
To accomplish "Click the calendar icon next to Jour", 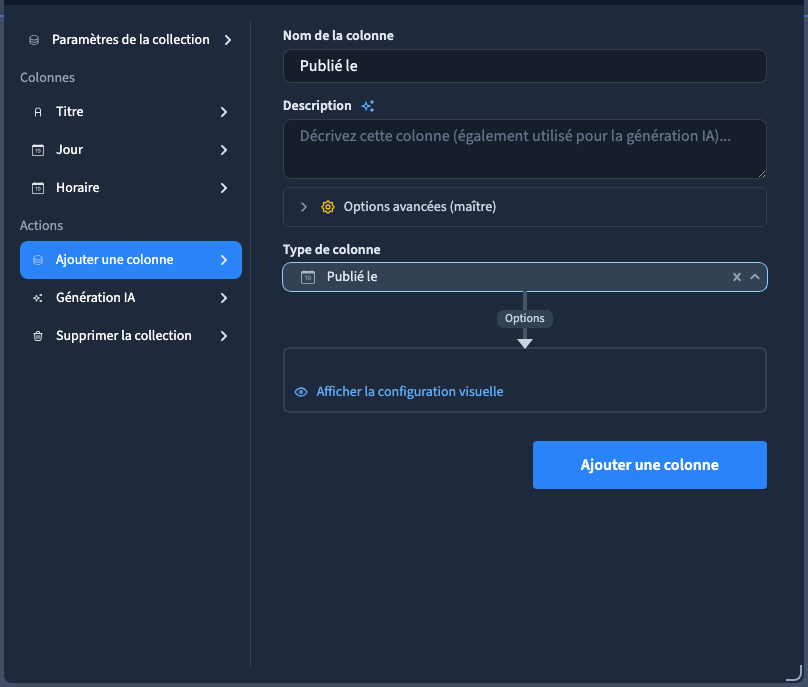I will (38, 150).
